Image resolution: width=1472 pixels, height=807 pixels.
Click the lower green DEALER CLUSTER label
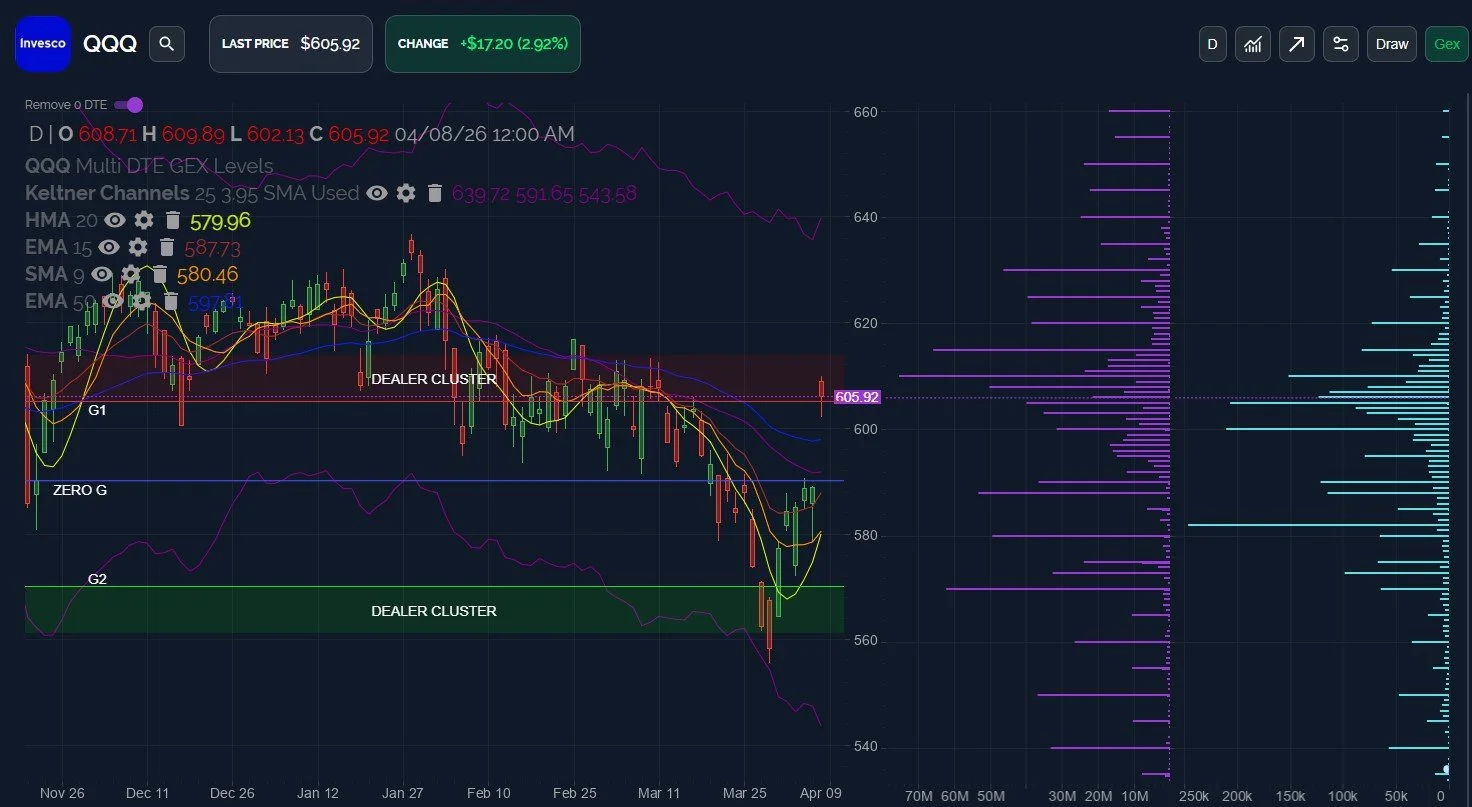(x=434, y=611)
